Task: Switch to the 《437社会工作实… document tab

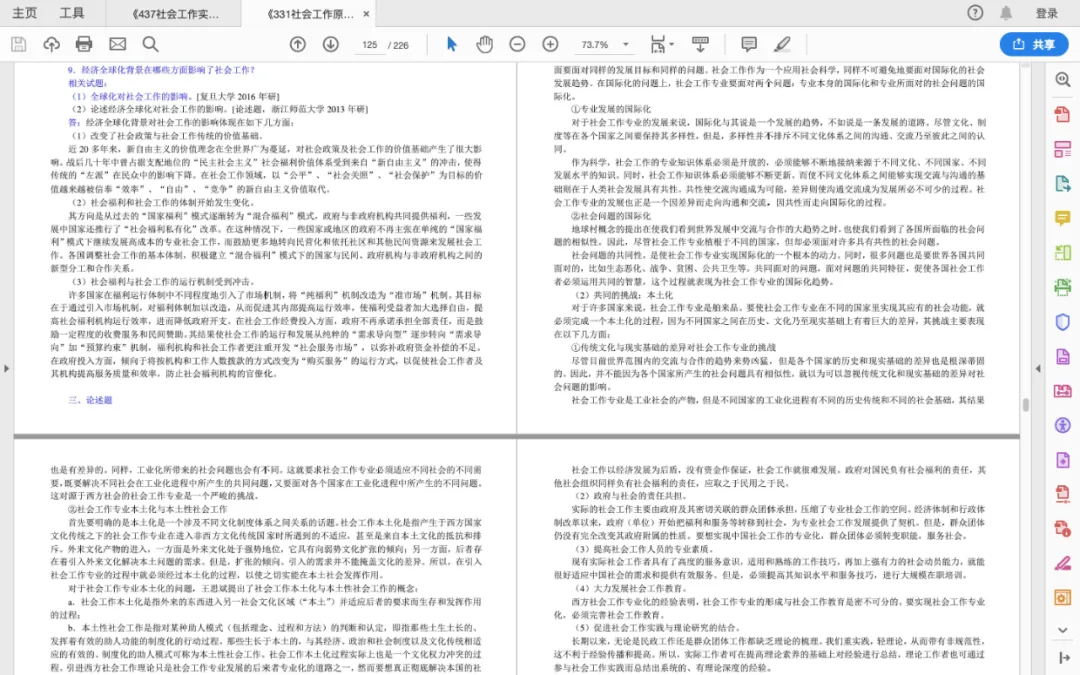Action: (174, 14)
